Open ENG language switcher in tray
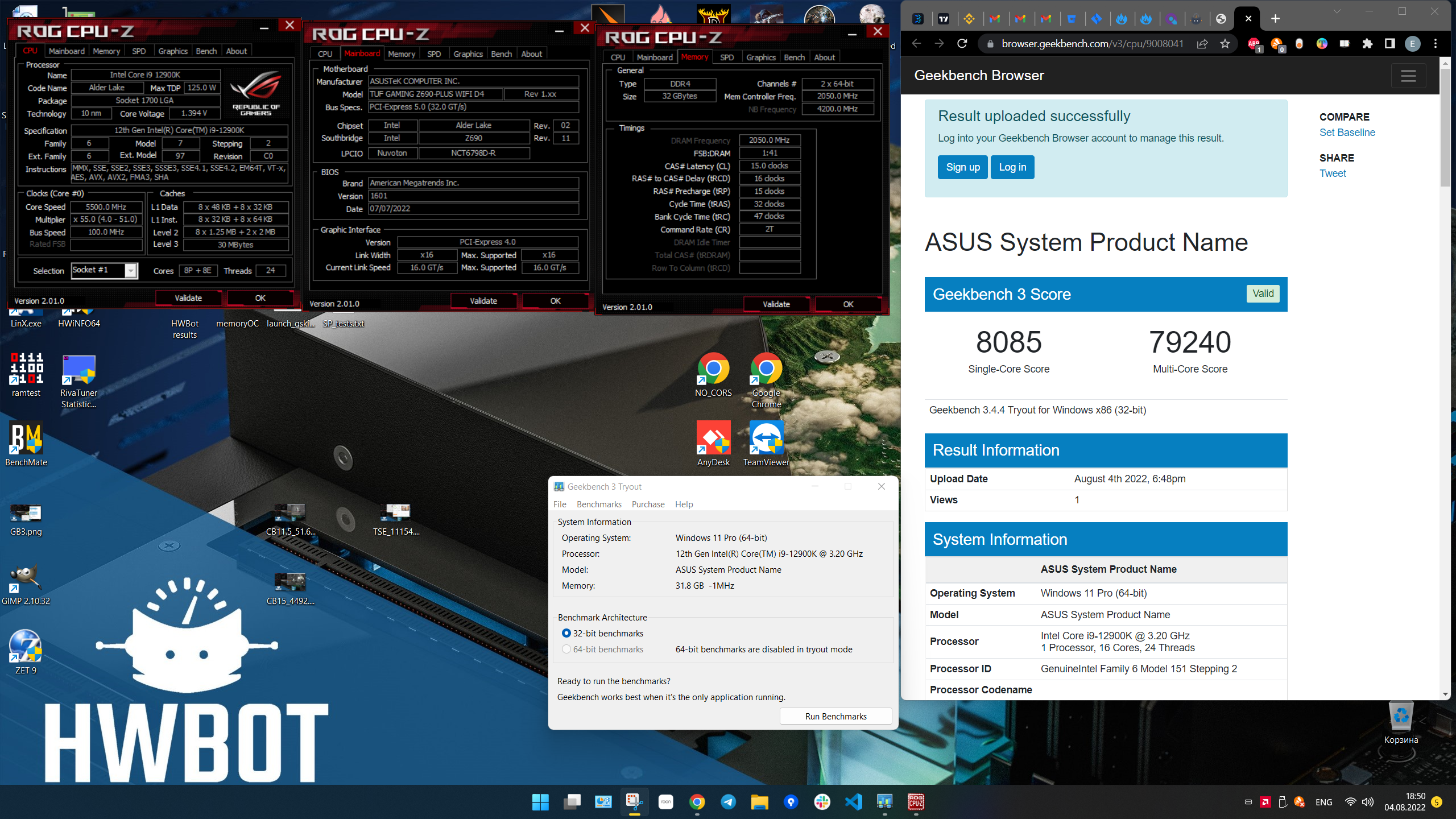Screen dimensions: 1456x819 (x=1323, y=802)
